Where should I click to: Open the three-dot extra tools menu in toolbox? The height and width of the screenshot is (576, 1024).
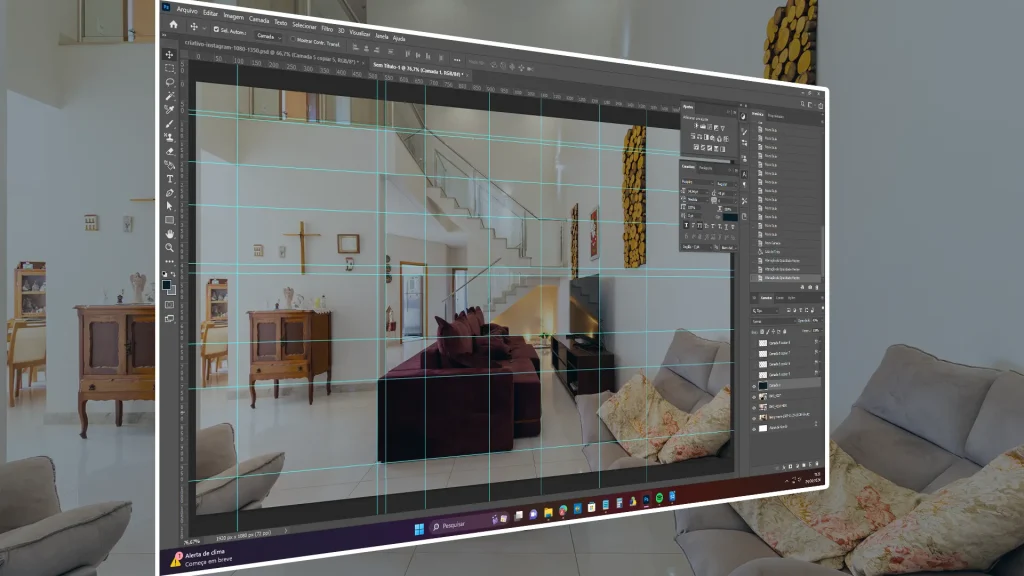170,261
